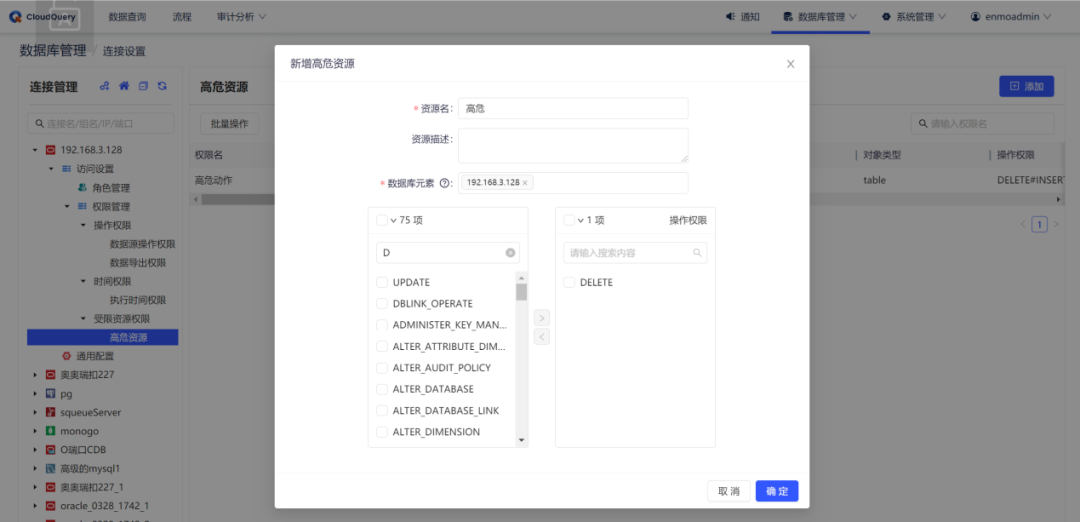This screenshot has width=1080, height=522.
Task: Collapse the 时间权限 node
Action: tap(83, 281)
